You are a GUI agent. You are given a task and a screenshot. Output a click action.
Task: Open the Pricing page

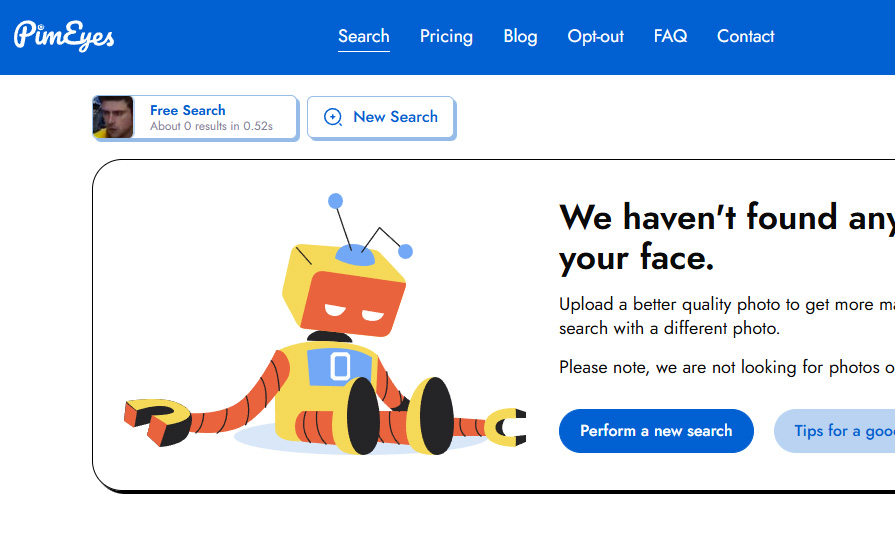[446, 36]
